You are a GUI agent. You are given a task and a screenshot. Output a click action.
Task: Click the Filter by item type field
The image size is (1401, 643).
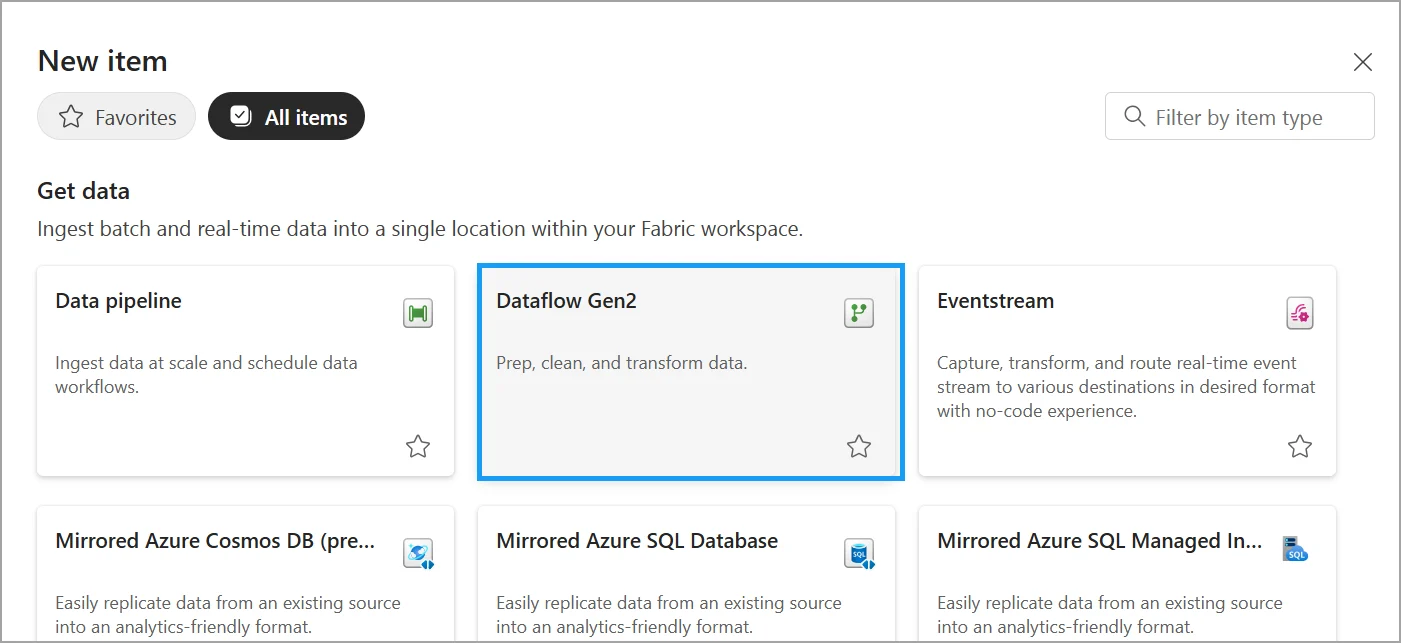tap(1240, 117)
